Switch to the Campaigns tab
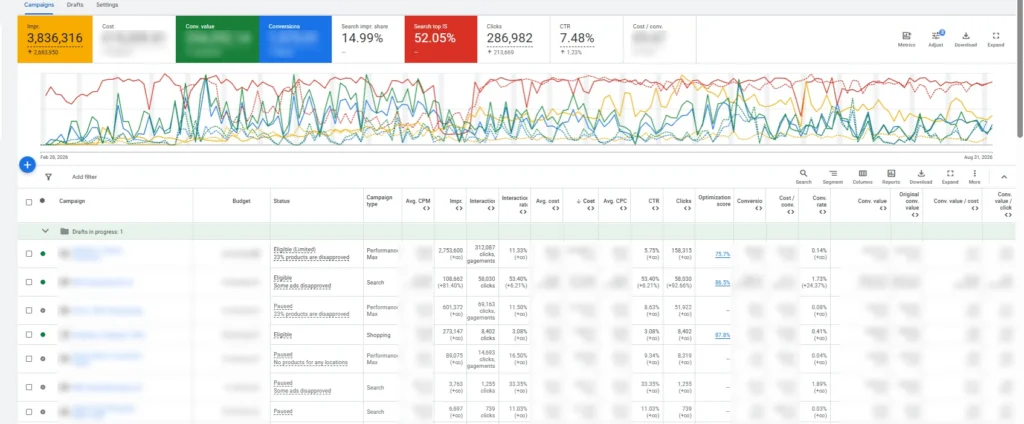1024x424 pixels. [39, 5]
